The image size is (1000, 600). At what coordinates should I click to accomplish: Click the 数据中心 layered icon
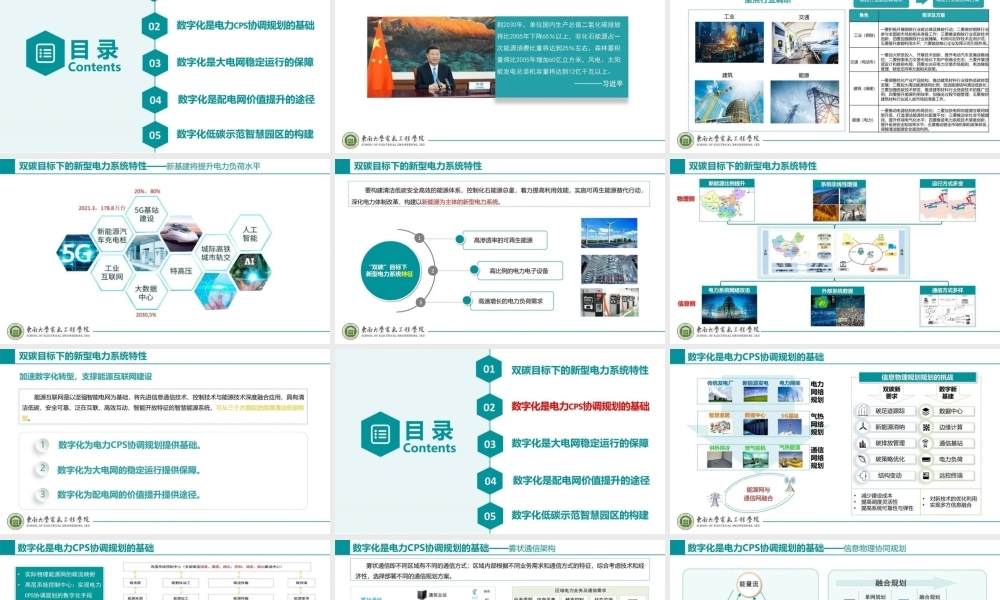tap(926, 411)
